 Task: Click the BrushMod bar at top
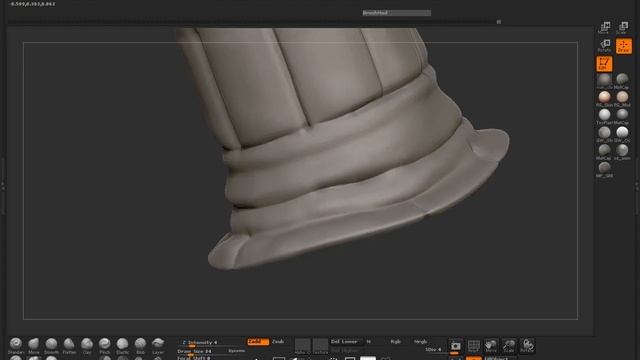tap(396, 13)
